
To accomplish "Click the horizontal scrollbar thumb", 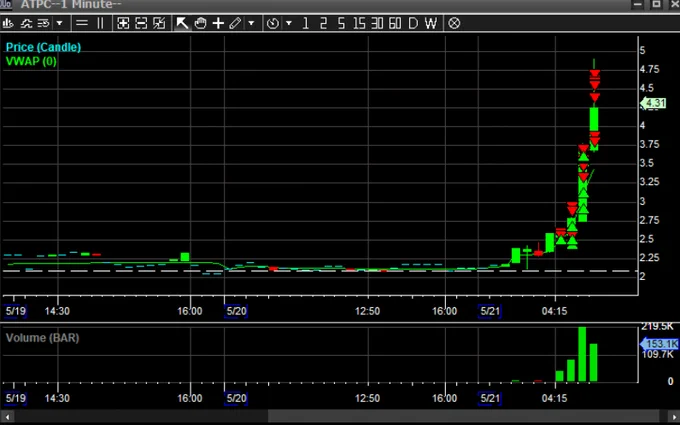I will pos(463,417).
